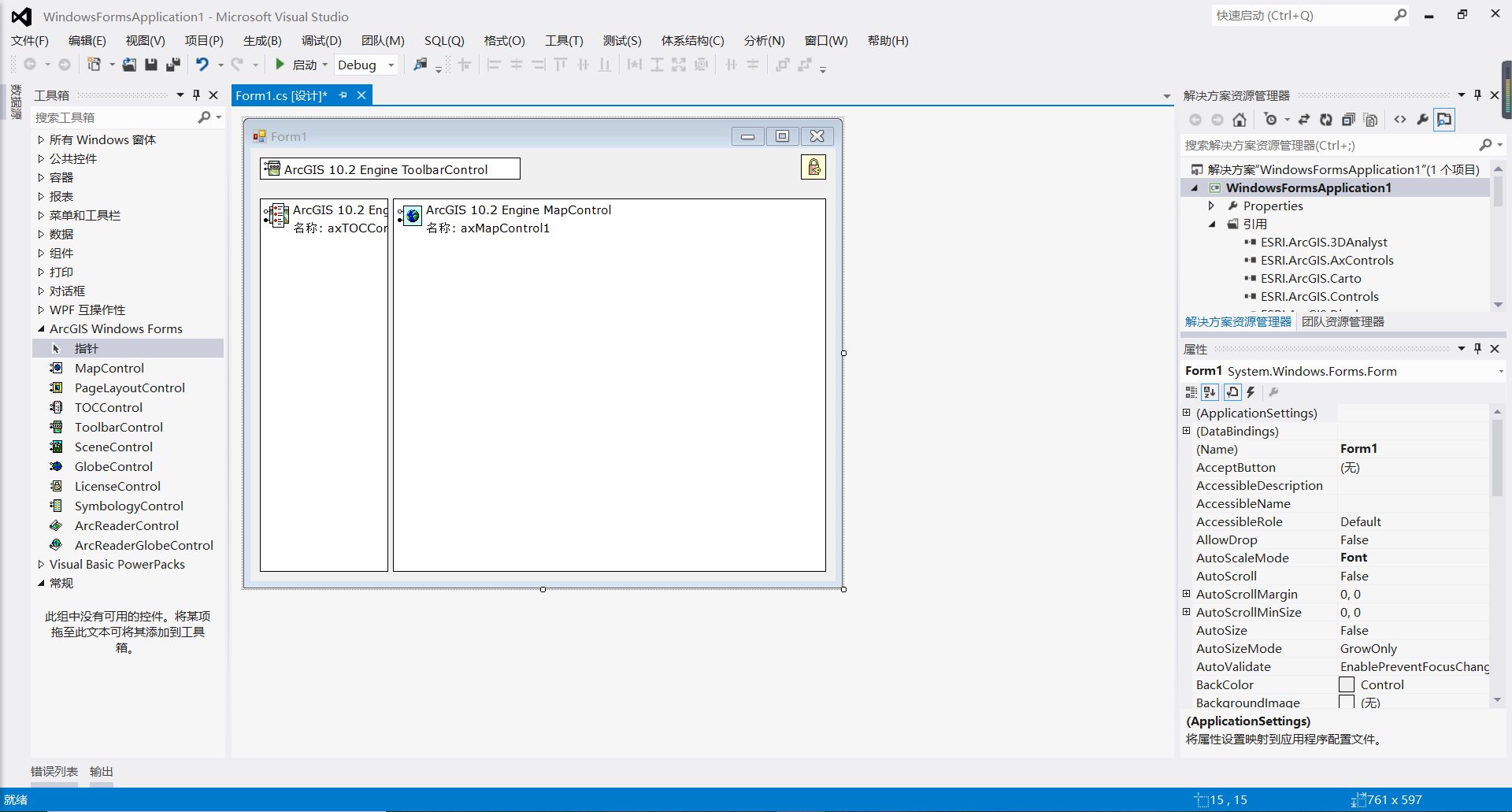Toggle Categorized view in the Properties panel
The width and height of the screenshot is (1512, 812).
pyautogui.click(x=1189, y=392)
